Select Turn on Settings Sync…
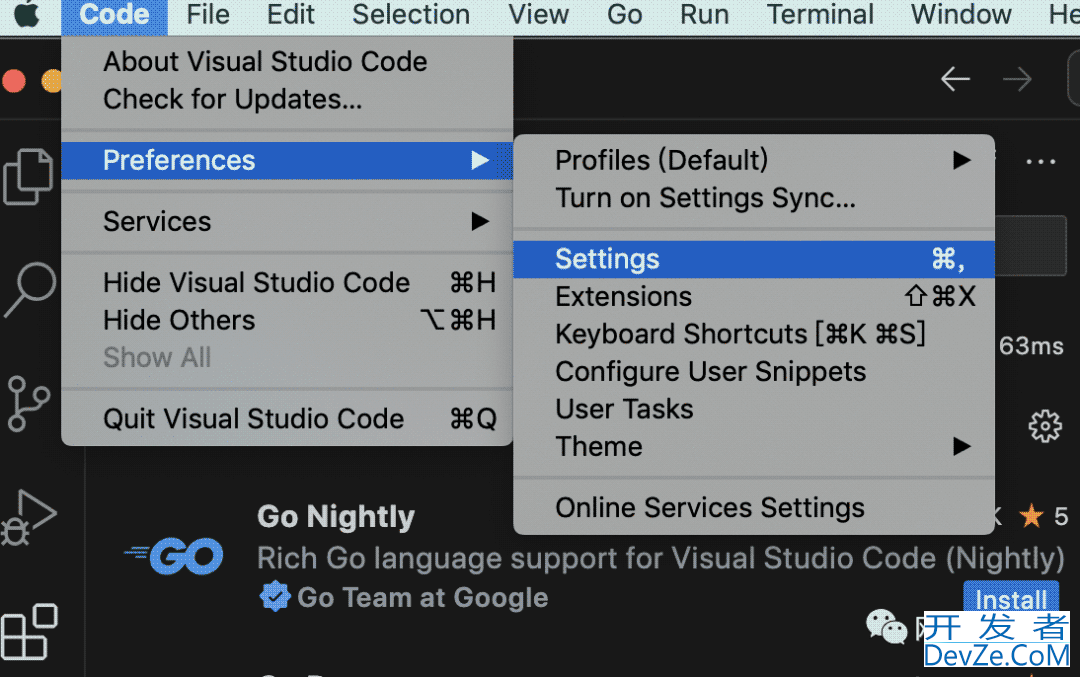The width and height of the screenshot is (1080, 677). click(x=754, y=198)
